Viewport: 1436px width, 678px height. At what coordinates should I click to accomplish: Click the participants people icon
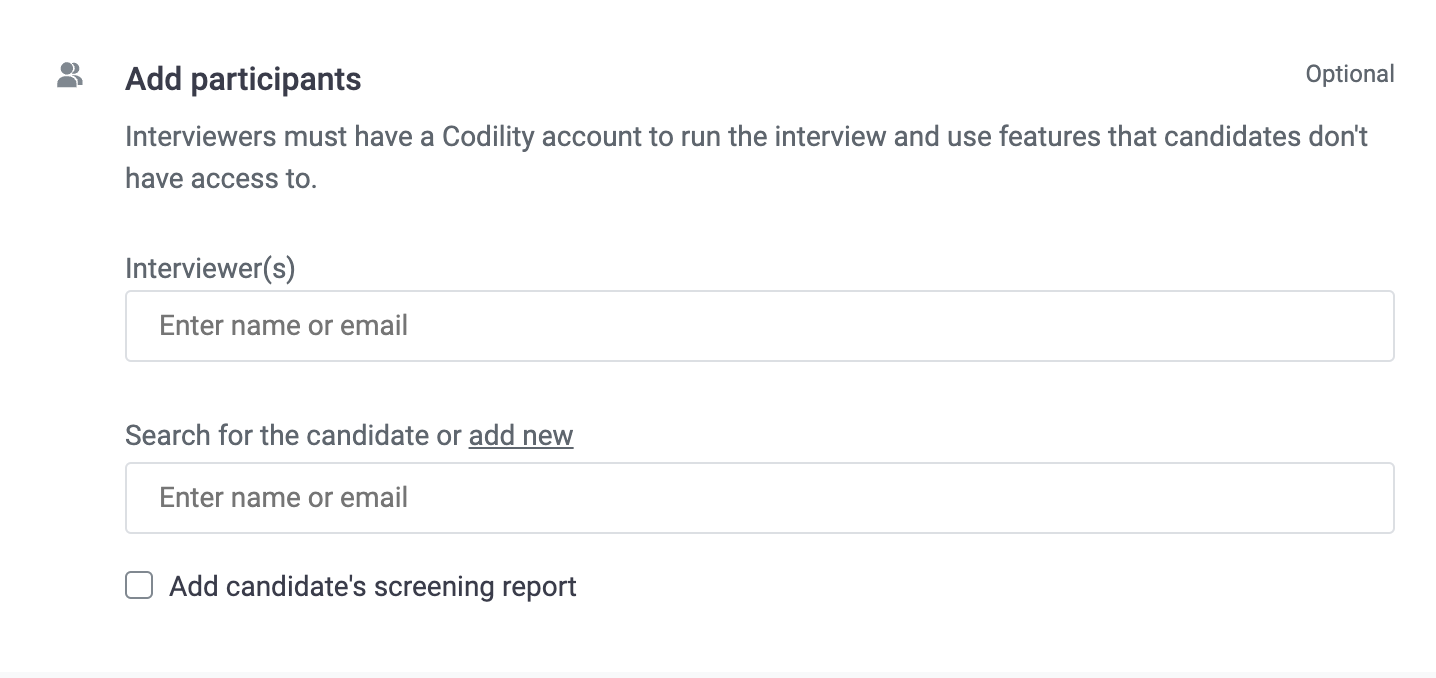(69, 75)
